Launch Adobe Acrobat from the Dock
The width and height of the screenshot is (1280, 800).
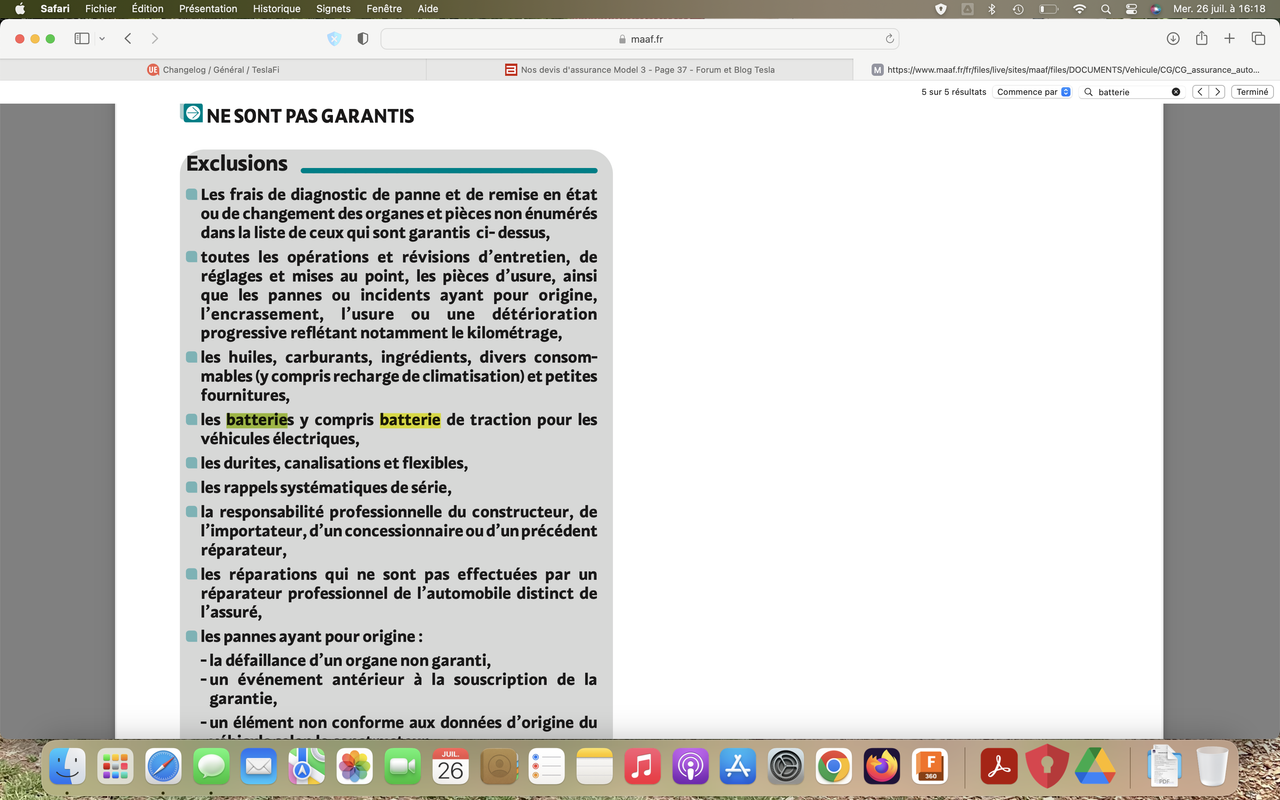pyautogui.click(x=999, y=767)
